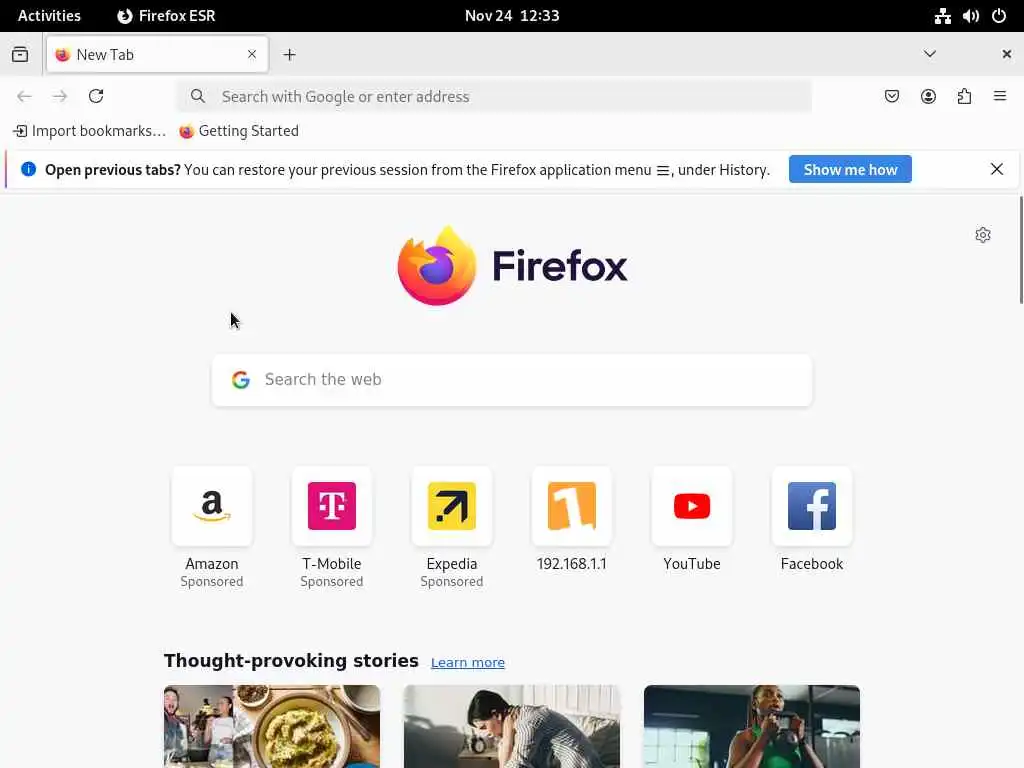The image size is (1024, 768).
Task: Click the power icon in top bar
Action: (x=999, y=16)
